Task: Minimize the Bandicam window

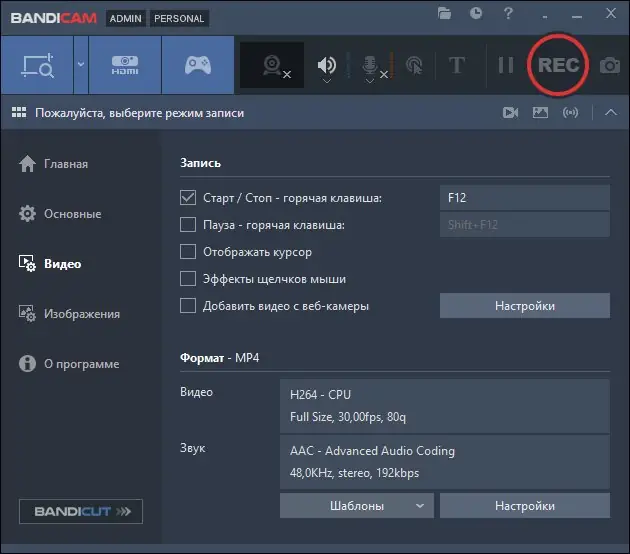Action: point(577,16)
